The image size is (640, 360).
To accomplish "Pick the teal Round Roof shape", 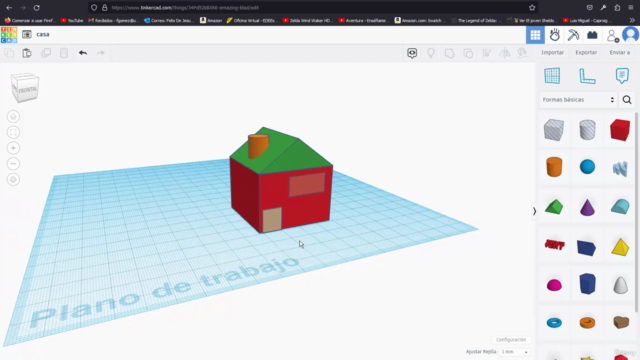I will point(620,207).
